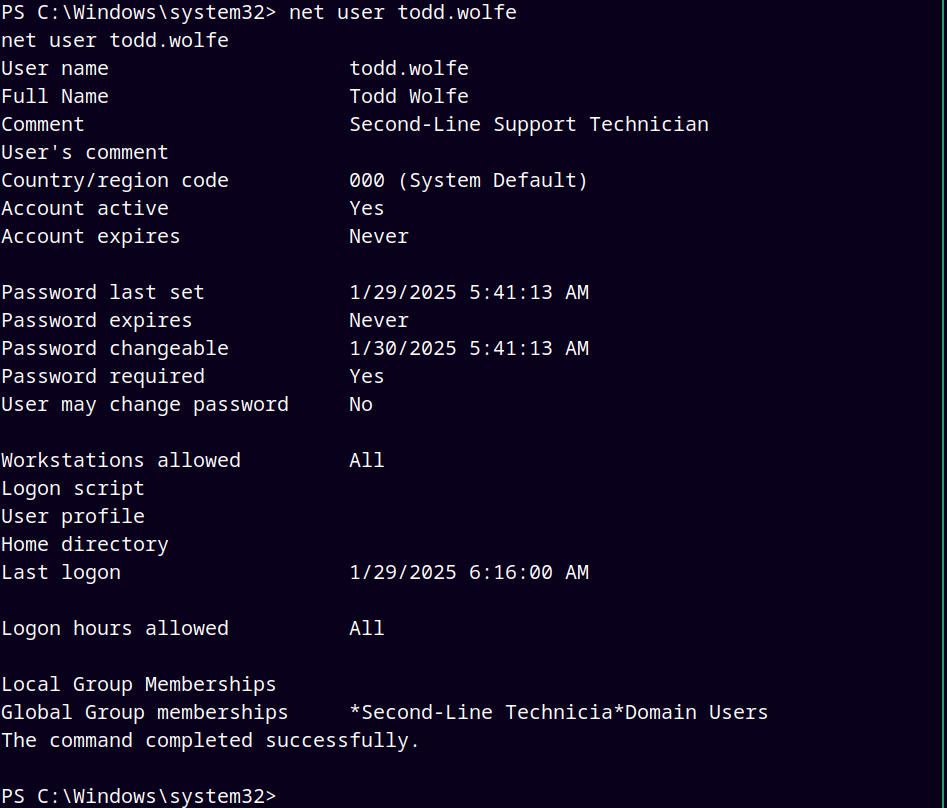Image resolution: width=947 pixels, height=808 pixels.
Task: Click the typed command at top prompt
Action: click(x=403, y=13)
